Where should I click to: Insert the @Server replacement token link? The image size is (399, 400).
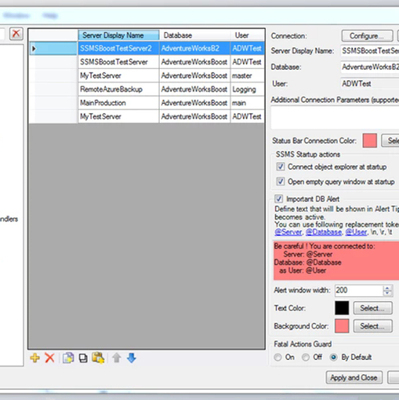click(288, 232)
